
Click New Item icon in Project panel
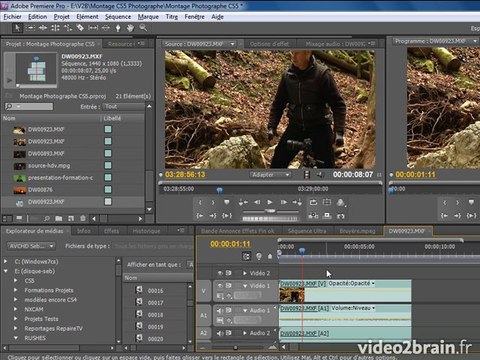click(71, 219)
